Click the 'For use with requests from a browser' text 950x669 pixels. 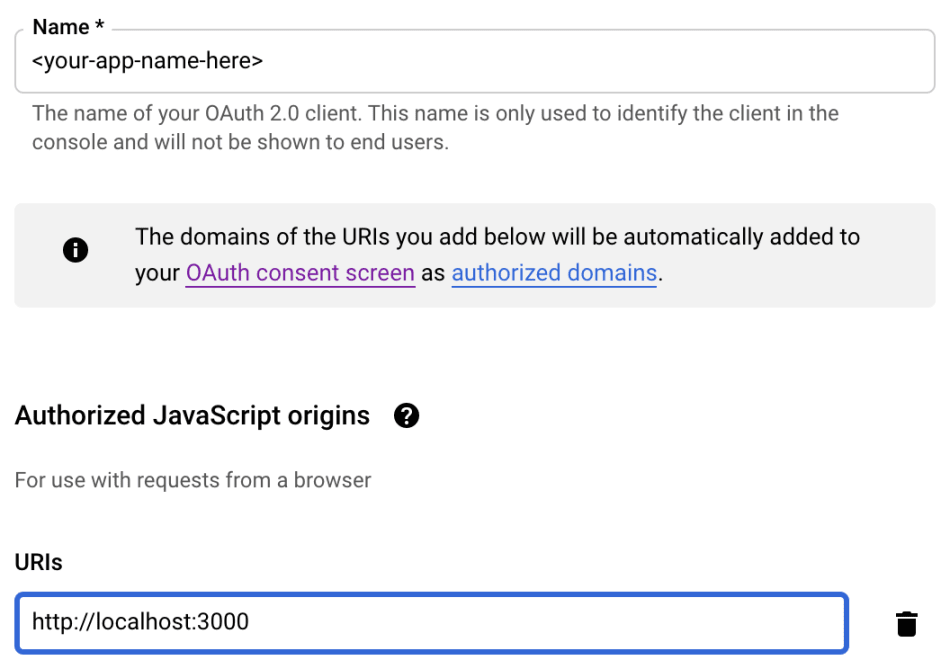click(193, 480)
